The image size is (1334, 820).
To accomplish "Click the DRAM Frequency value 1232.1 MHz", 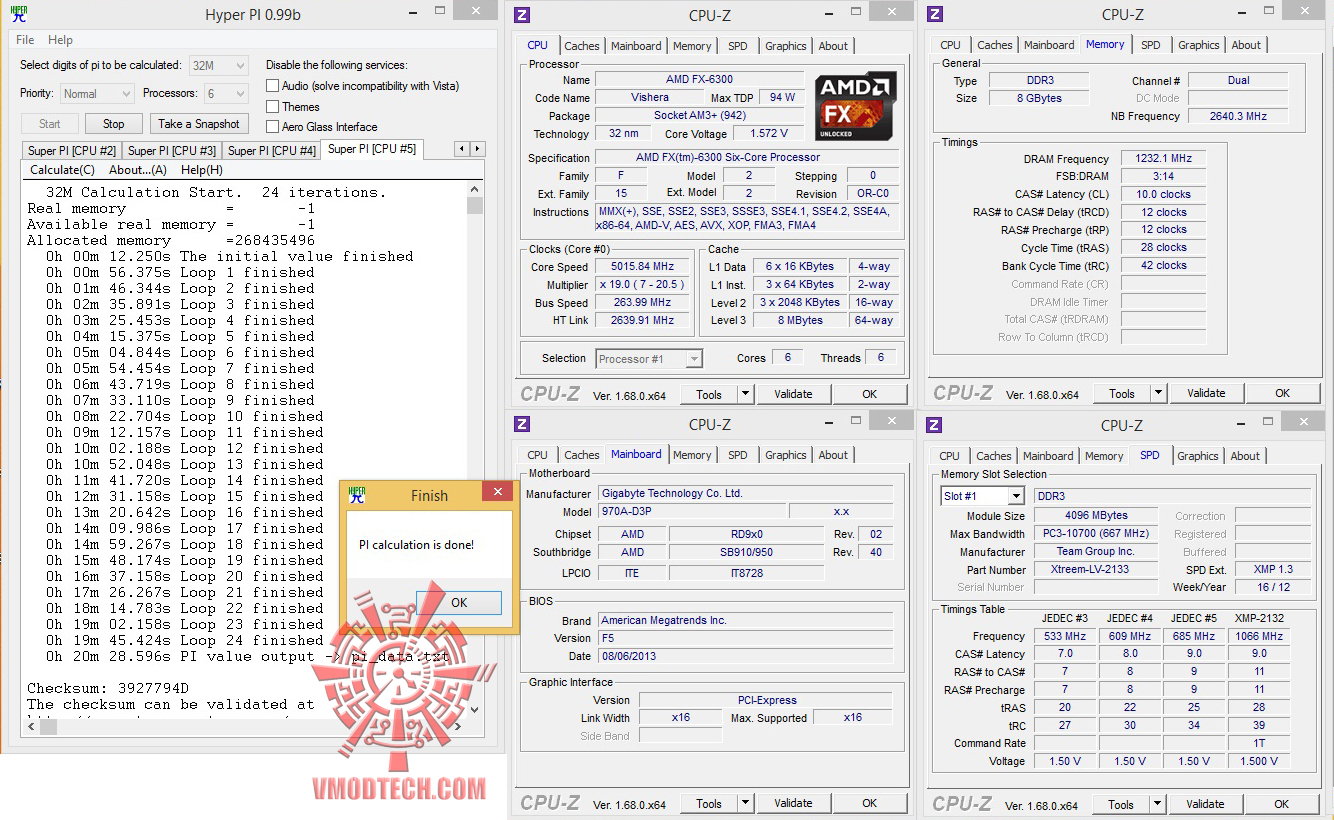I will coord(1163,159).
